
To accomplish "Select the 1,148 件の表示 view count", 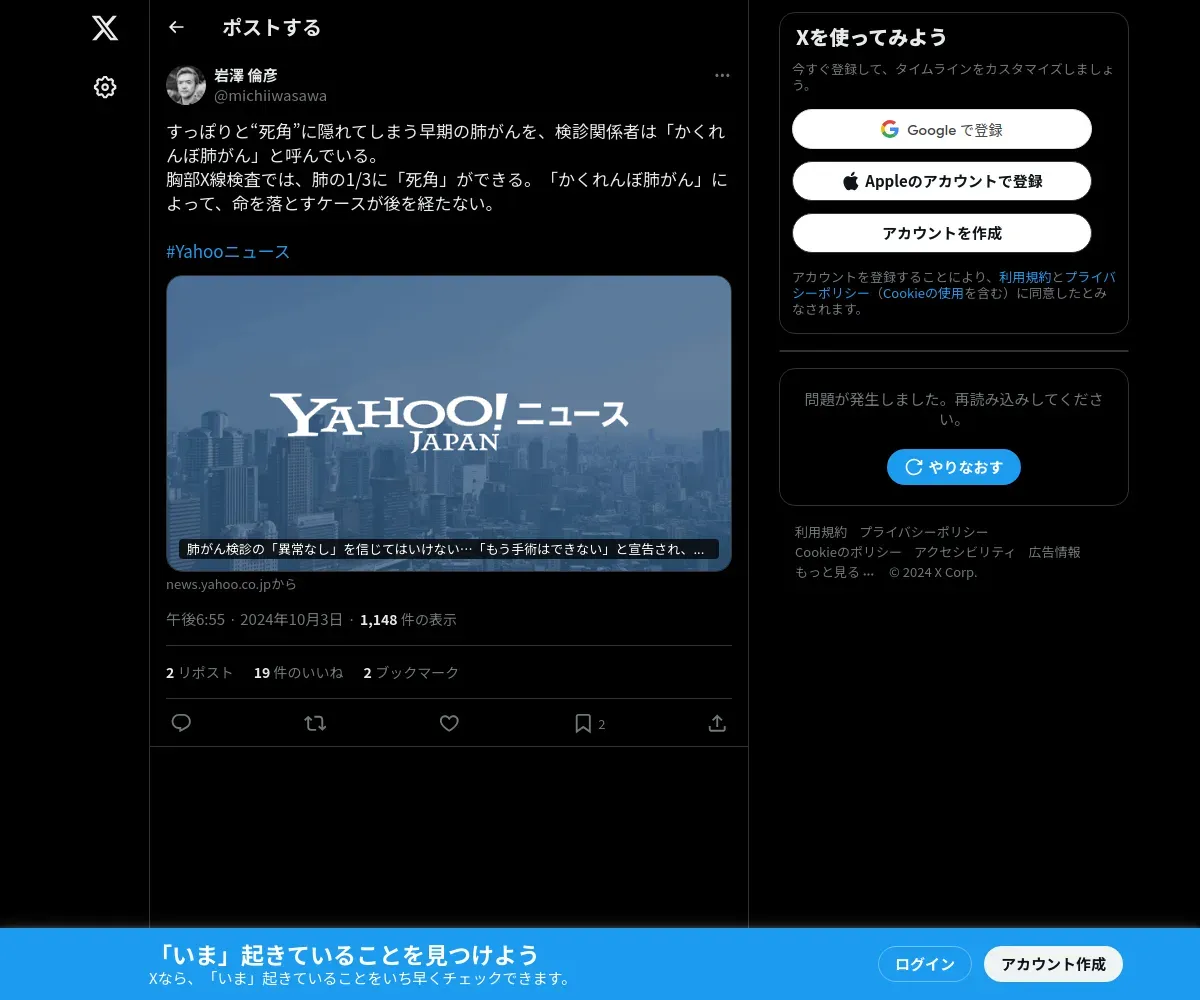I will (408, 619).
